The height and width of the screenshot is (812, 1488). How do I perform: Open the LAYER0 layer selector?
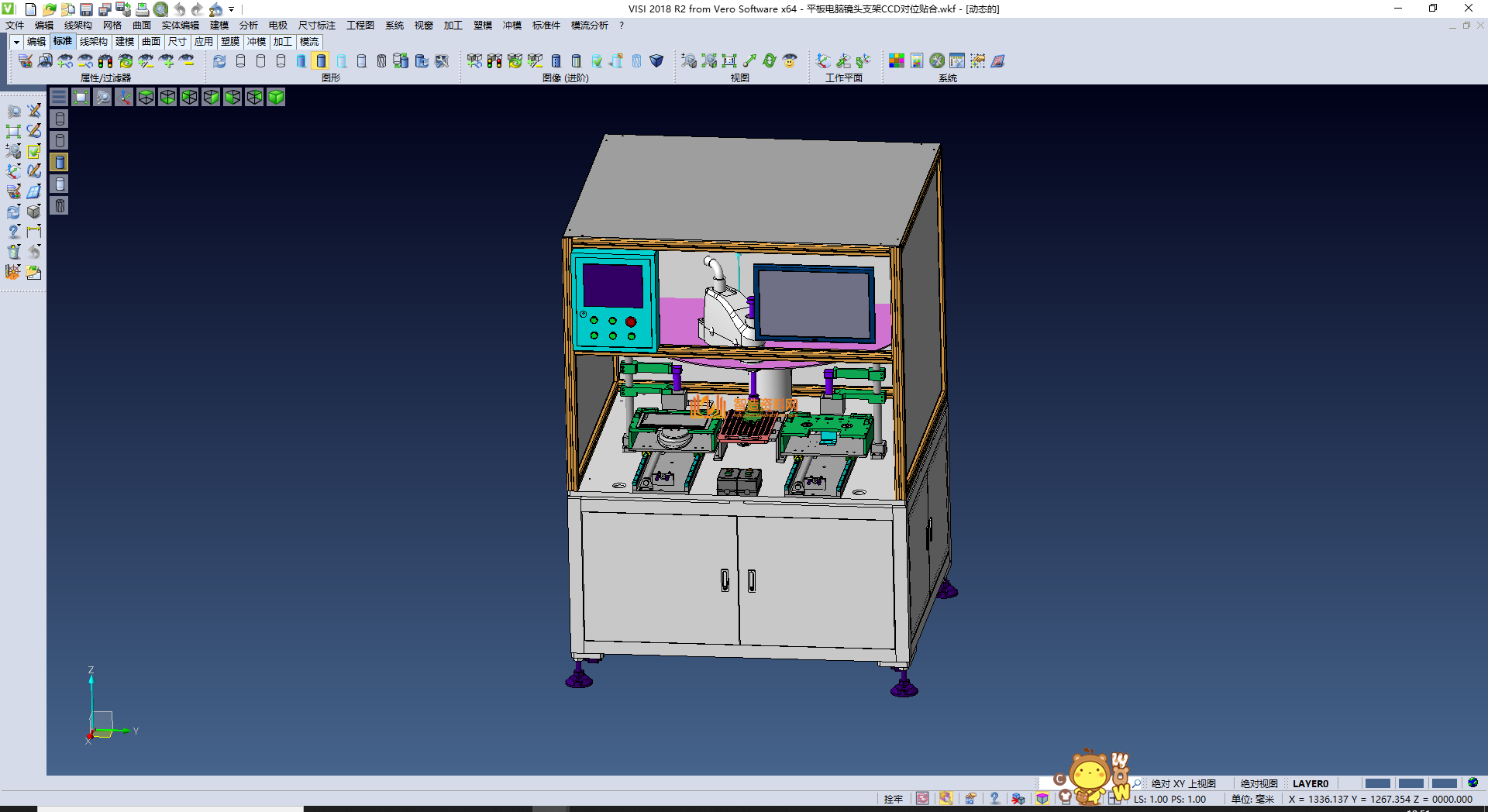(1310, 784)
